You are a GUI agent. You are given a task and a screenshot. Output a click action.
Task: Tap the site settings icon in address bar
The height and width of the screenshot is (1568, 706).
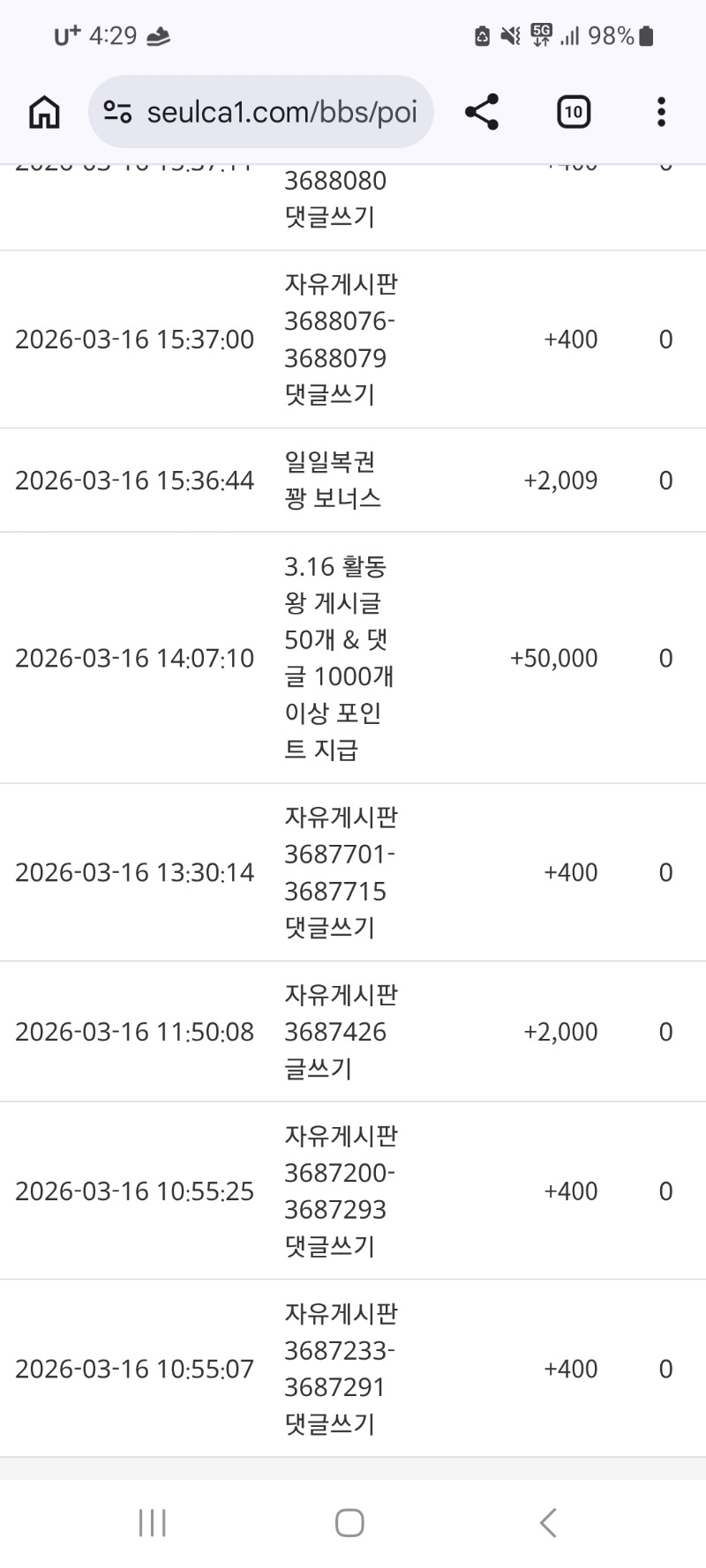click(x=117, y=112)
